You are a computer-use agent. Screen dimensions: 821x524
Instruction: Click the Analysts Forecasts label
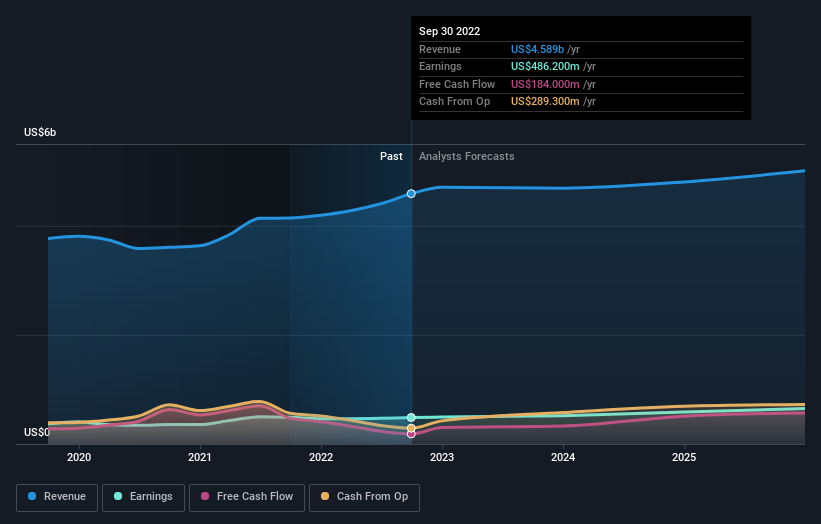[x=467, y=157]
